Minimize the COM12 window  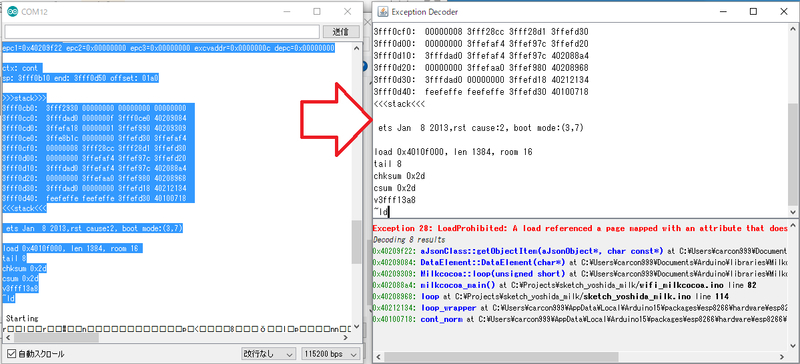(x=286, y=11)
